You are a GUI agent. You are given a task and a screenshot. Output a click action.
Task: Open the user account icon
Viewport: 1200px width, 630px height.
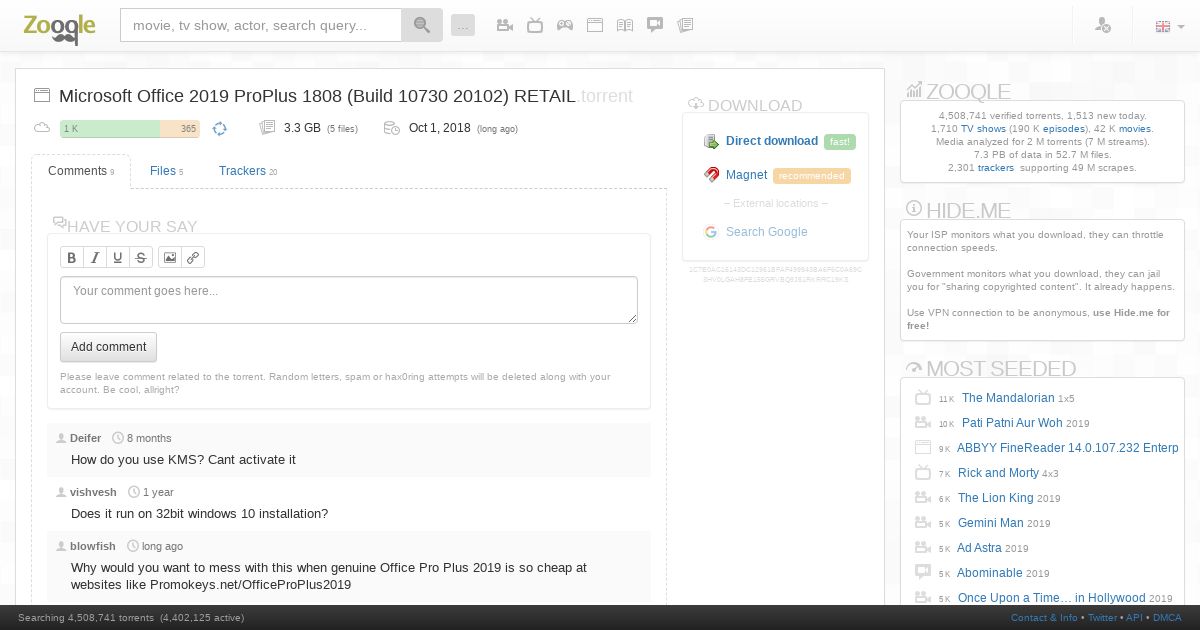1103,25
